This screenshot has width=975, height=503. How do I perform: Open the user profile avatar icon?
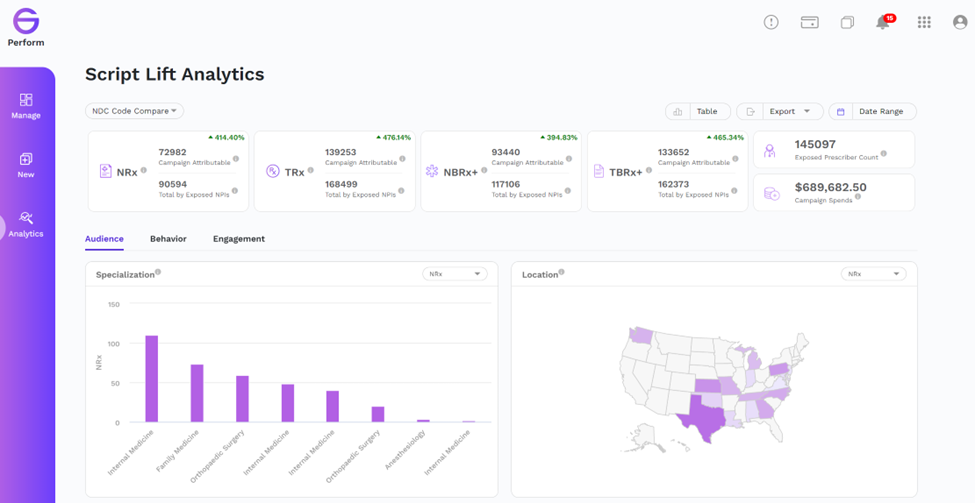[959, 22]
